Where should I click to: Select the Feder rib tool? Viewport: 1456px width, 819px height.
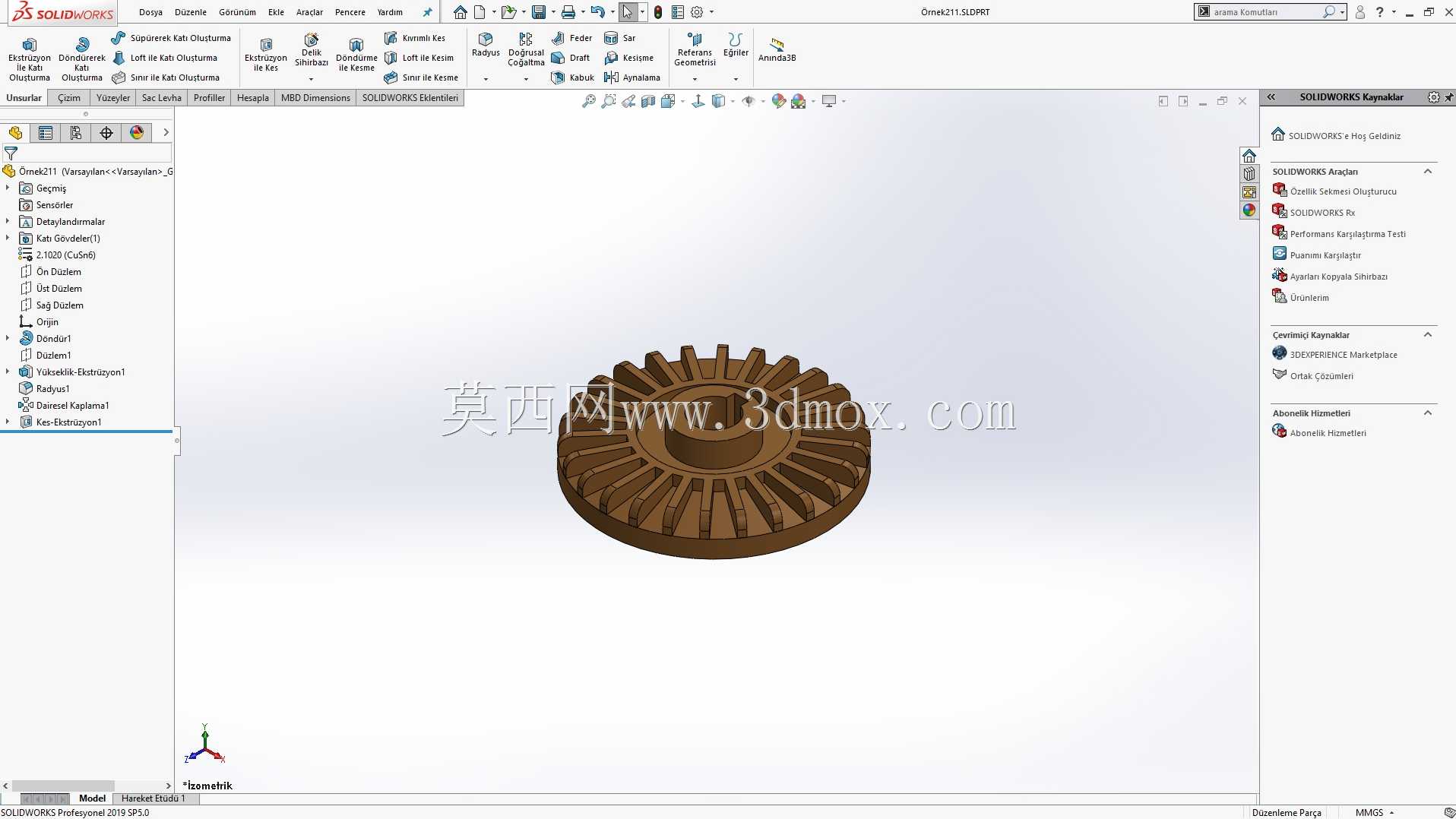point(571,38)
